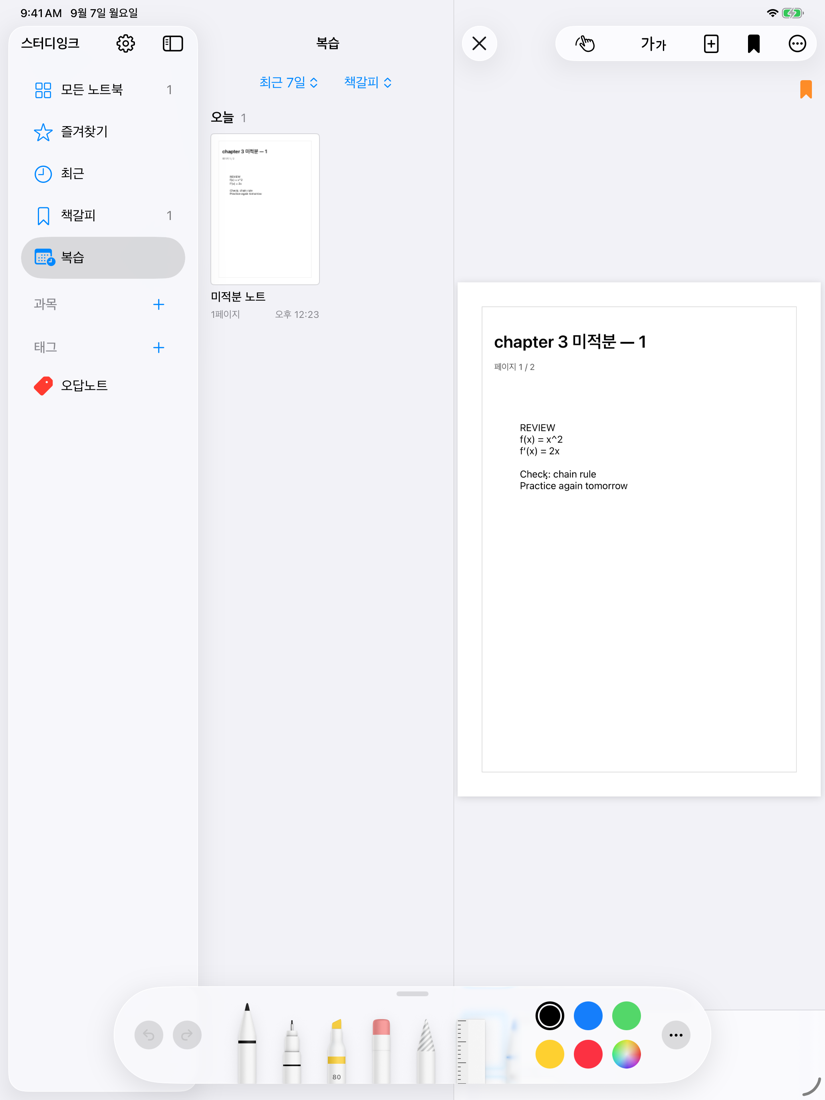Open the 책갈피 filter dropdown

pyautogui.click(x=368, y=82)
